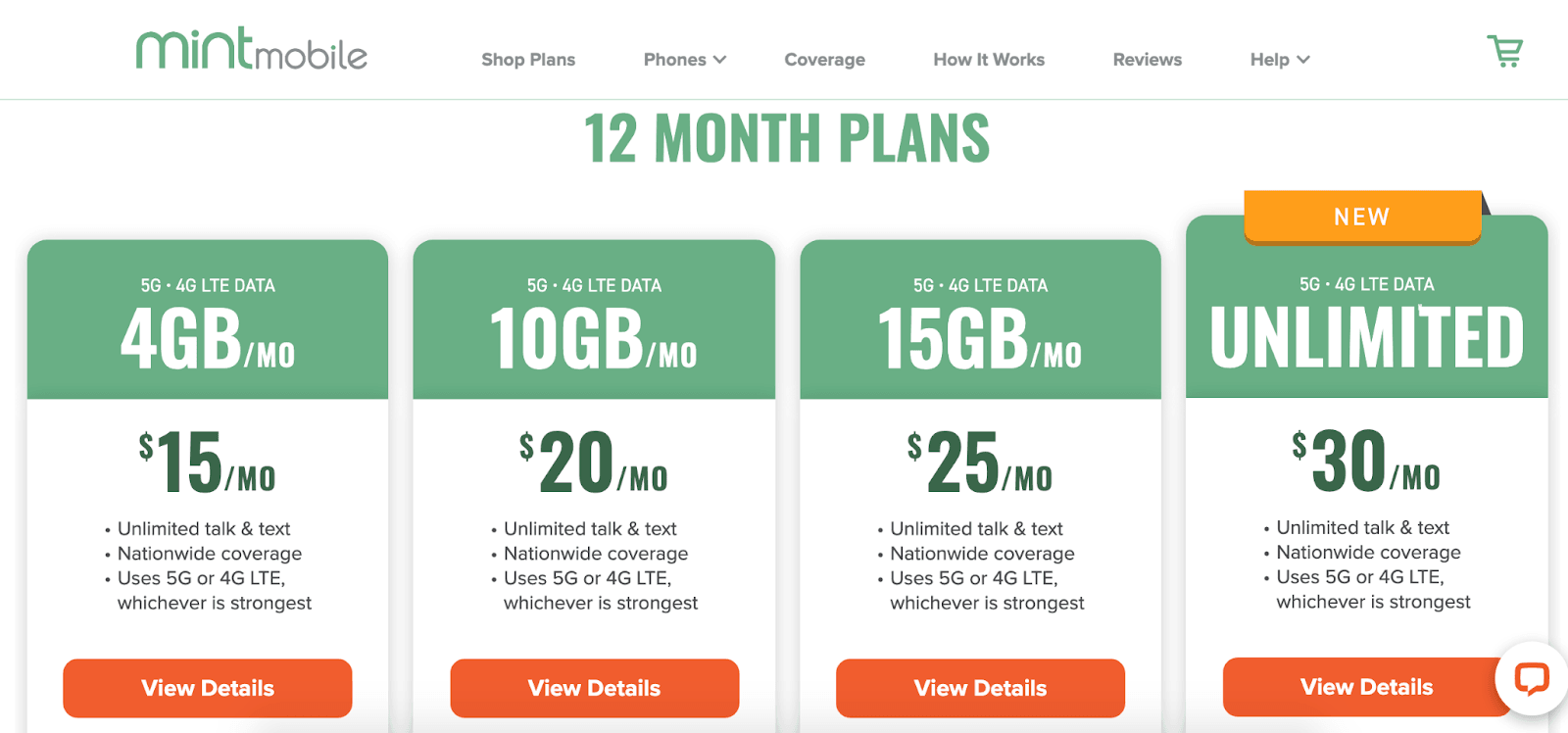Open the shopping cart icon
Screen dimensions: 1568x733
point(1505,53)
